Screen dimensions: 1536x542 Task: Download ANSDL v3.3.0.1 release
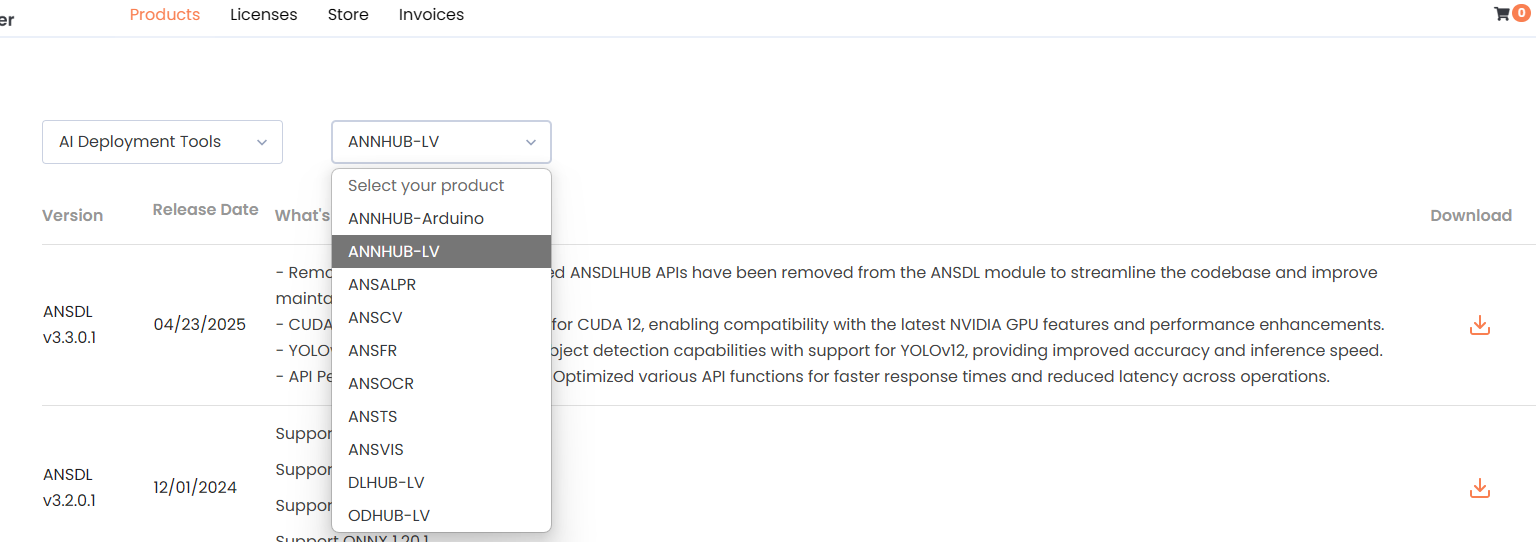click(1480, 325)
